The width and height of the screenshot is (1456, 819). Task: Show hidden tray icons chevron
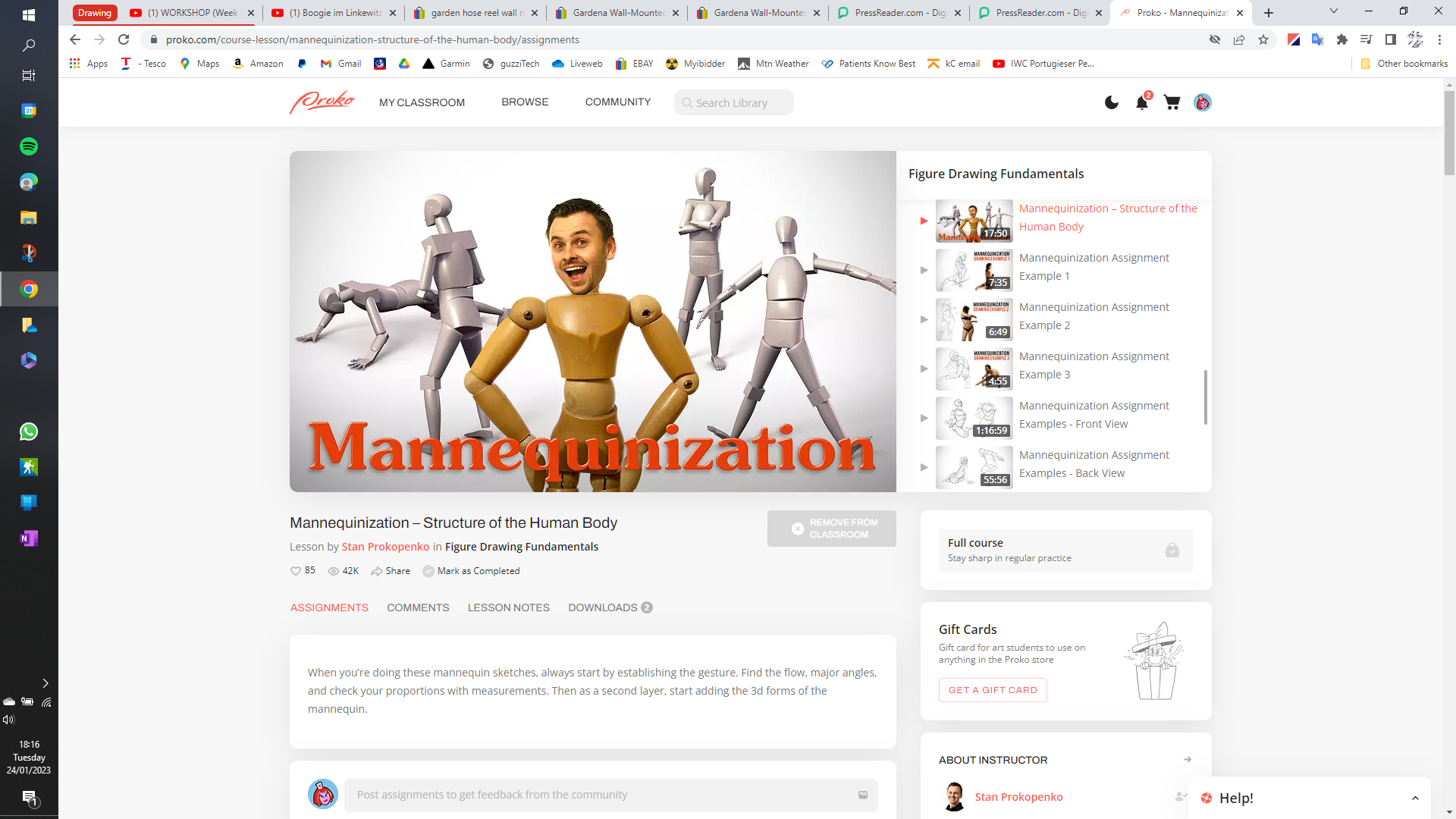point(45,683)
